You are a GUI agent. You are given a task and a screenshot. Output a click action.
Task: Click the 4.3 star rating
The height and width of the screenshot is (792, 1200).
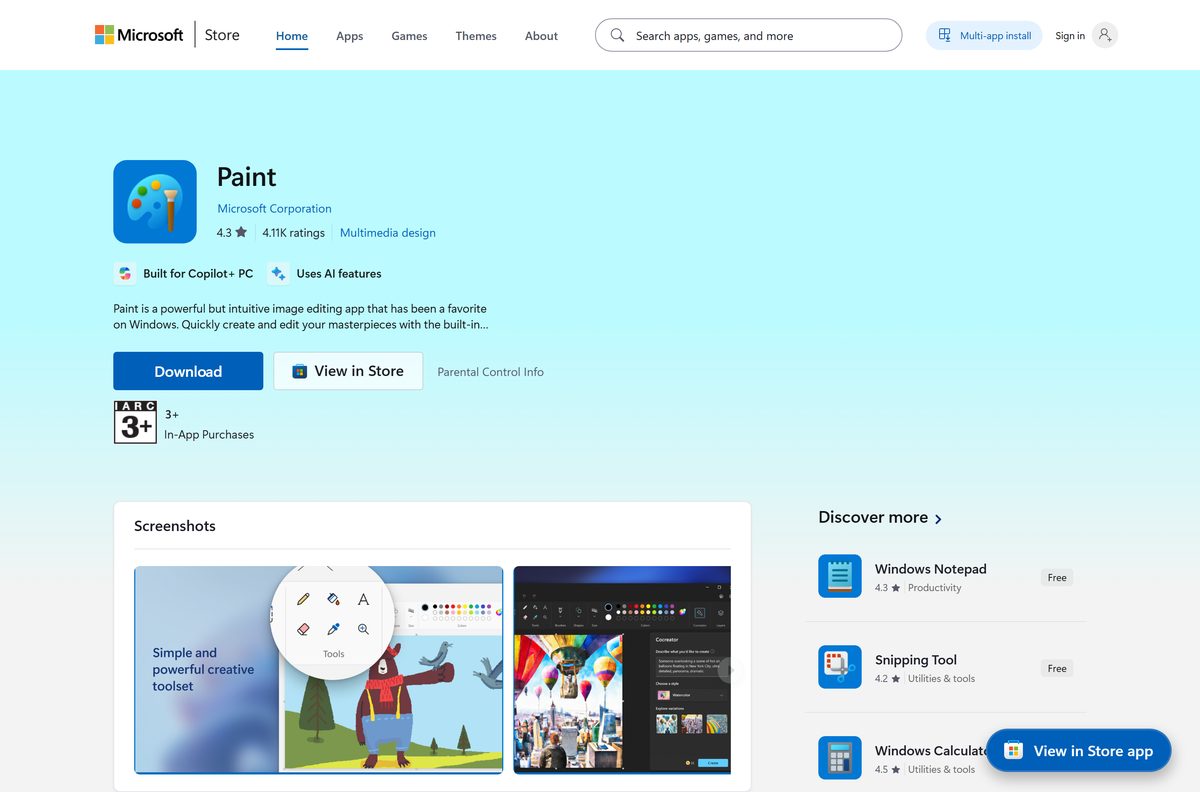(x=231, y=232)
